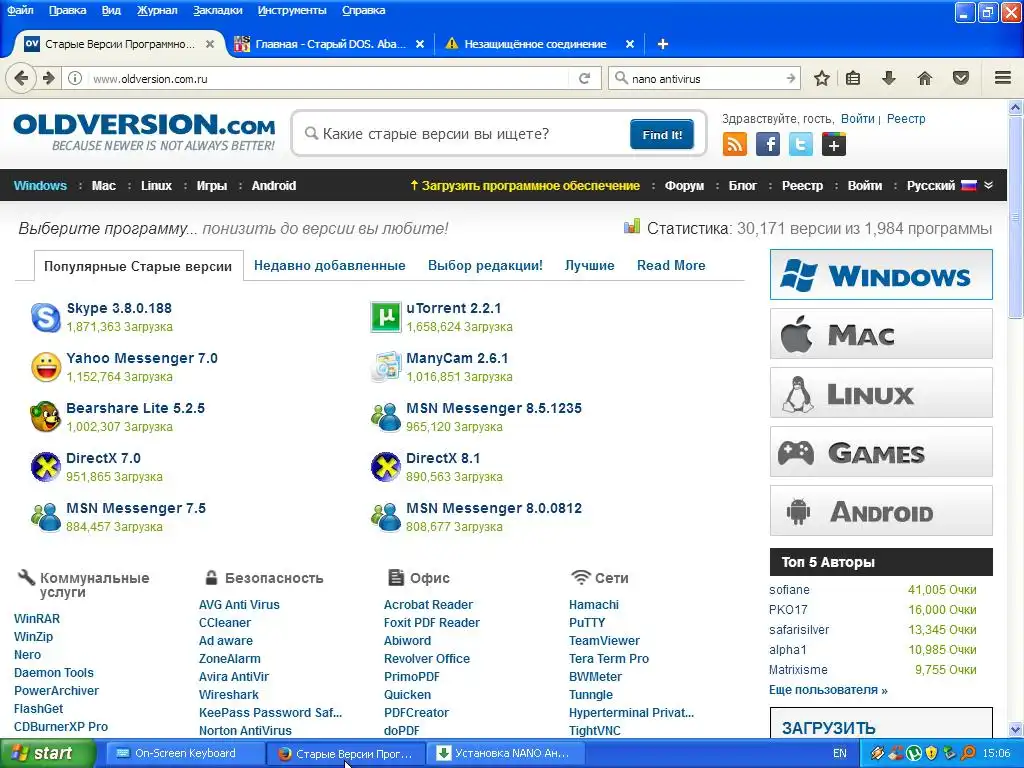Click the ManyCam 2.6.1 icon
The image size is (1024, 768).
385,367
